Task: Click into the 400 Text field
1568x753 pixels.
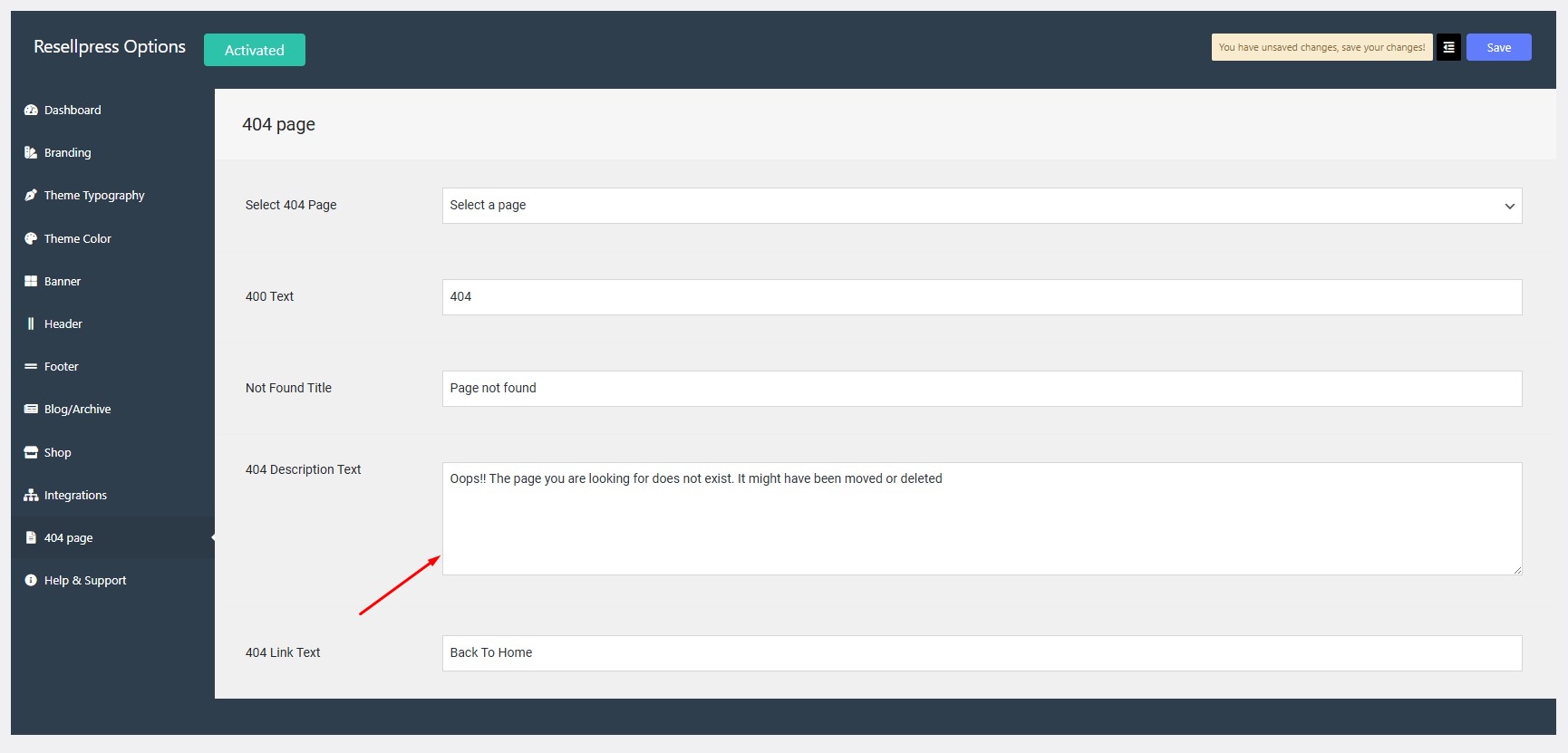Action: point(982,297)
